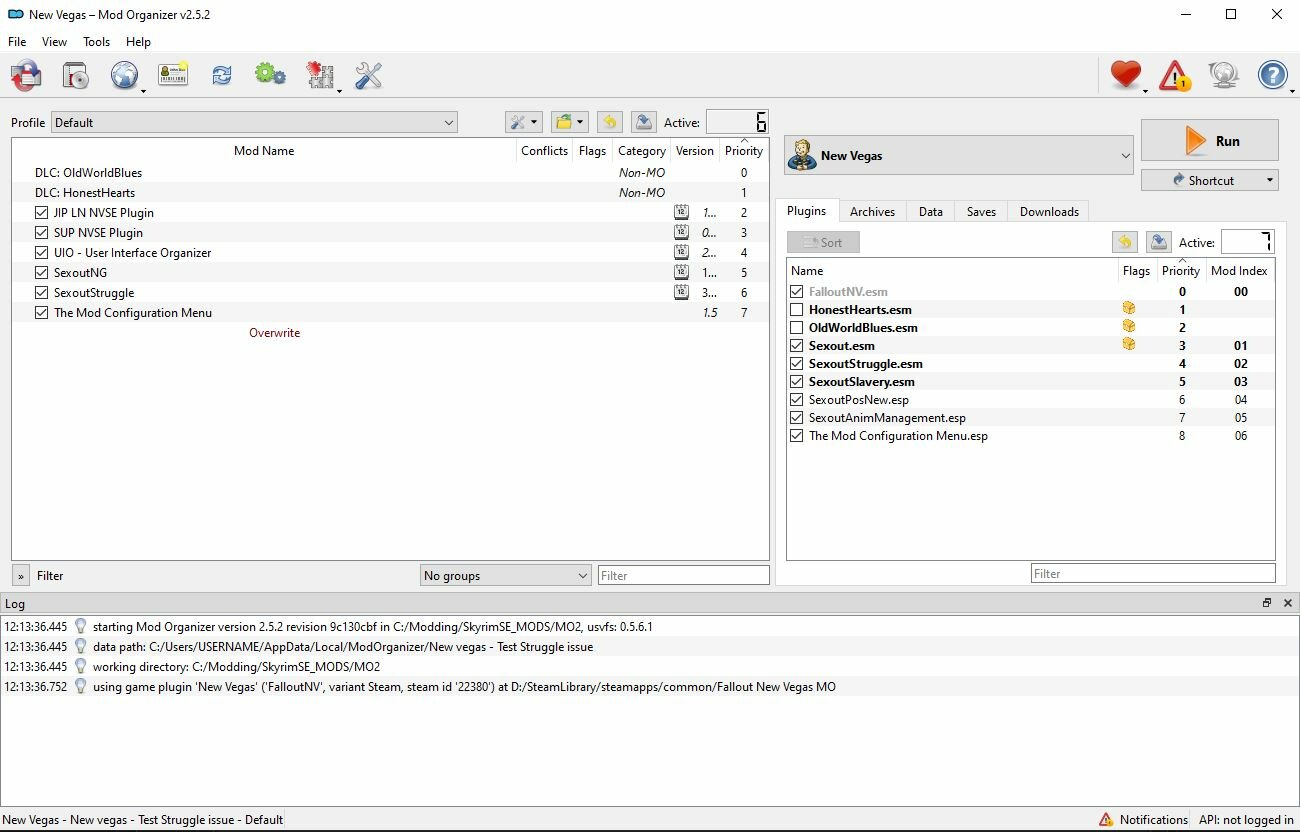
Task: Open the warning triangle icon in toolbar
Action: (x=1174, y=75)
